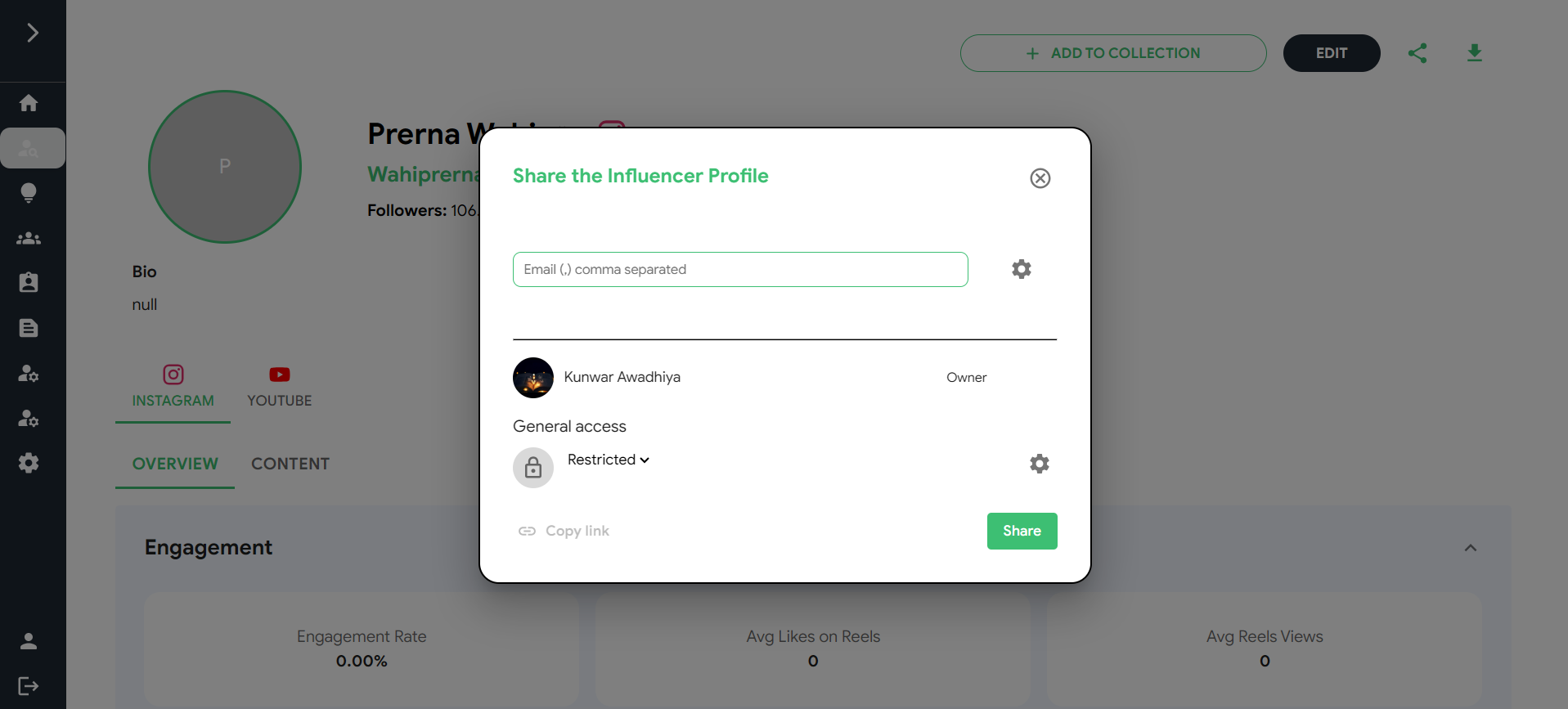The height and width of the screenshot is (709, 1568).
Task: Click the logout icon at sidebar bottom
Action: pyautogui.click(x=29, y=686)
